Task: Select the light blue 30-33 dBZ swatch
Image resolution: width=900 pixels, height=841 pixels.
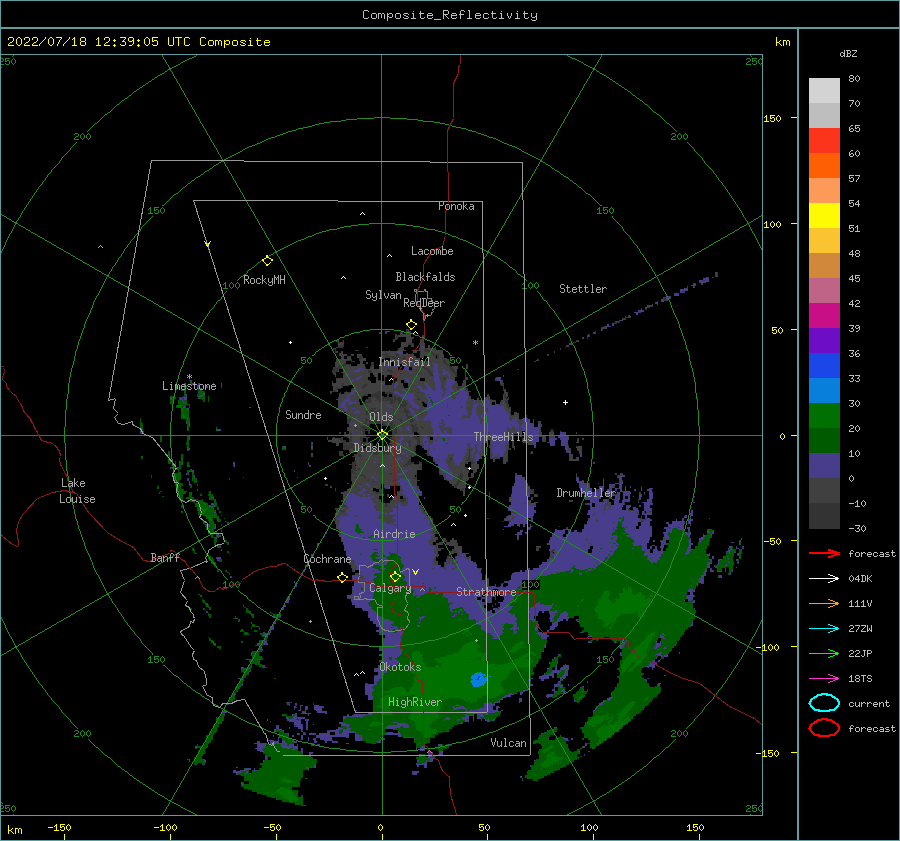Action: (824, 390)
